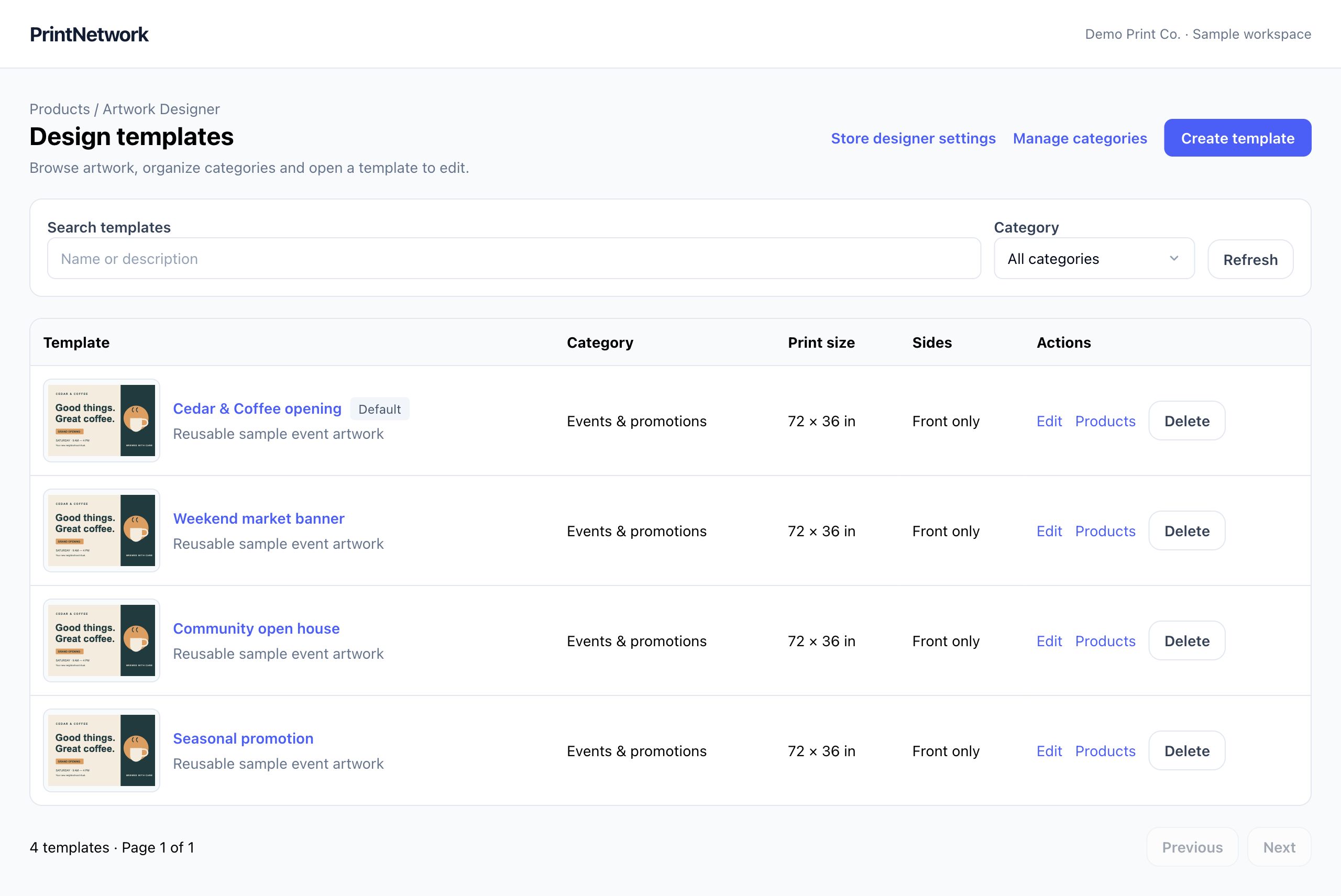Screen dimensions: 1341x896
Task: Click '4 templates · Page 1 of 1' text
Action: click(x=112, y=847)
